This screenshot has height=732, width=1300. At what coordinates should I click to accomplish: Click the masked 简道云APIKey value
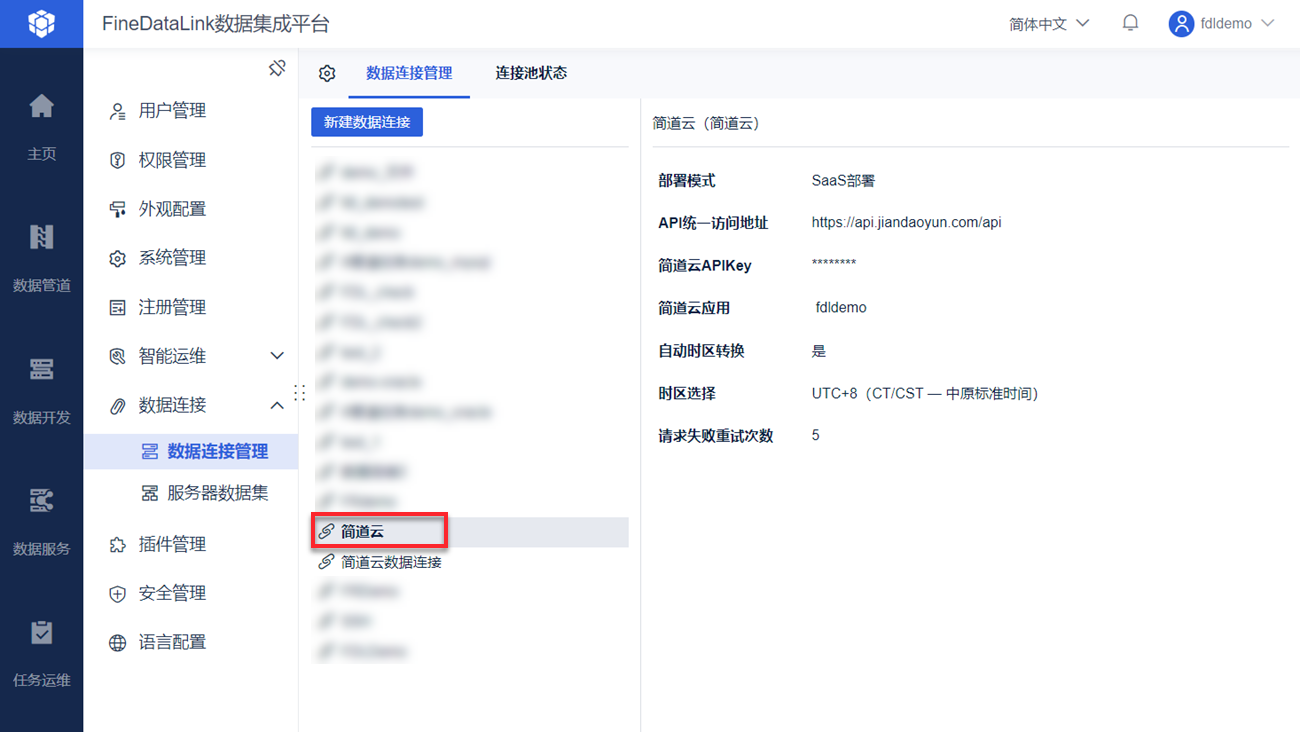[x=834, y=264]
